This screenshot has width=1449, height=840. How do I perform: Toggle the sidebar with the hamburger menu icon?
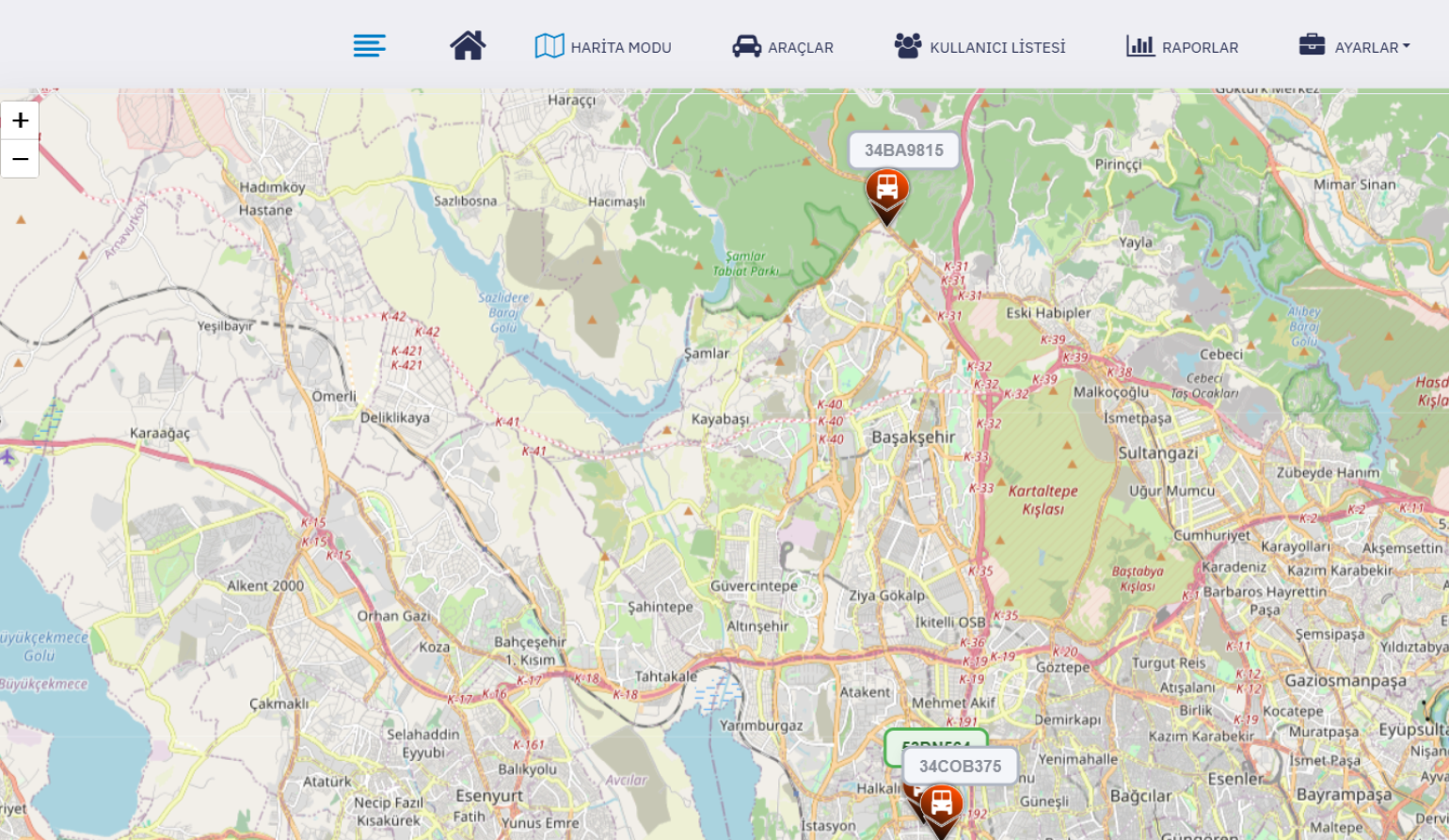[x=369, y=45]
